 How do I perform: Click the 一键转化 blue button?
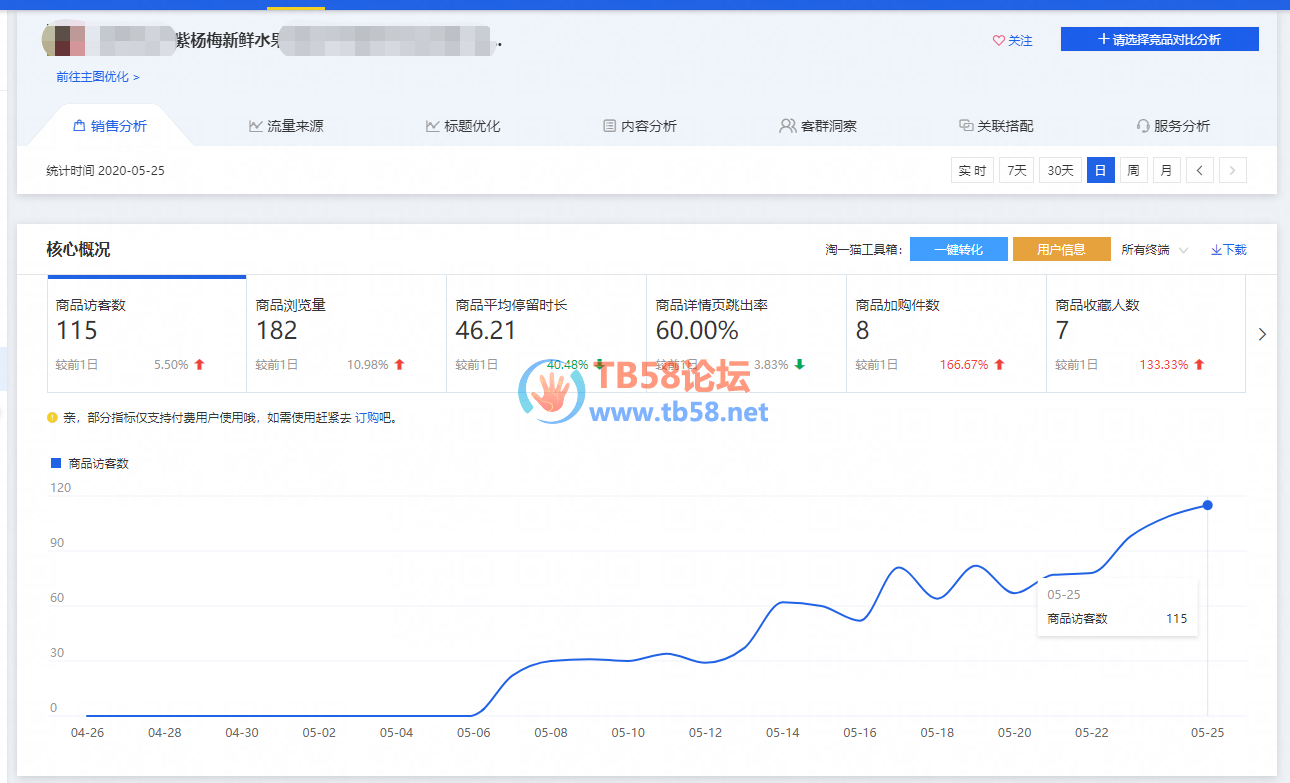pyautogui.click(x=958, y=250)
